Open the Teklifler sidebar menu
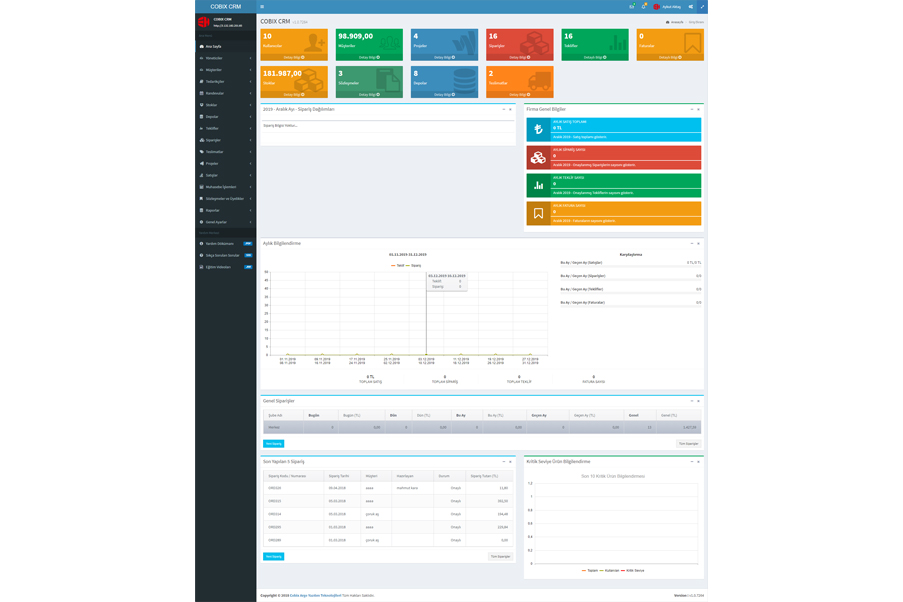Image resolution: width=903 pixels, height=602 pixels. pyautogui.click(x=226, y=128)
